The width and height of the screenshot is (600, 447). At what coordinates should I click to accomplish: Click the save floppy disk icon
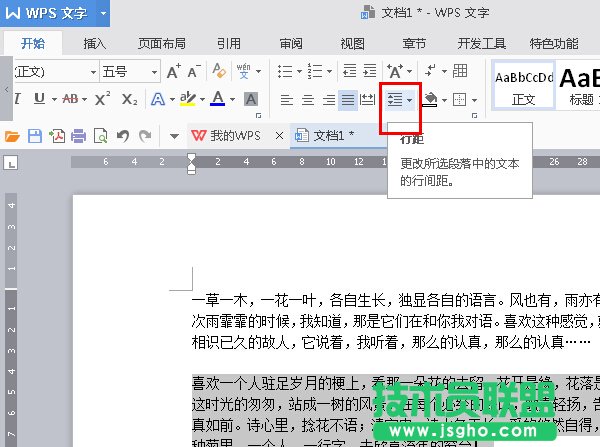(x=34, y=135)
